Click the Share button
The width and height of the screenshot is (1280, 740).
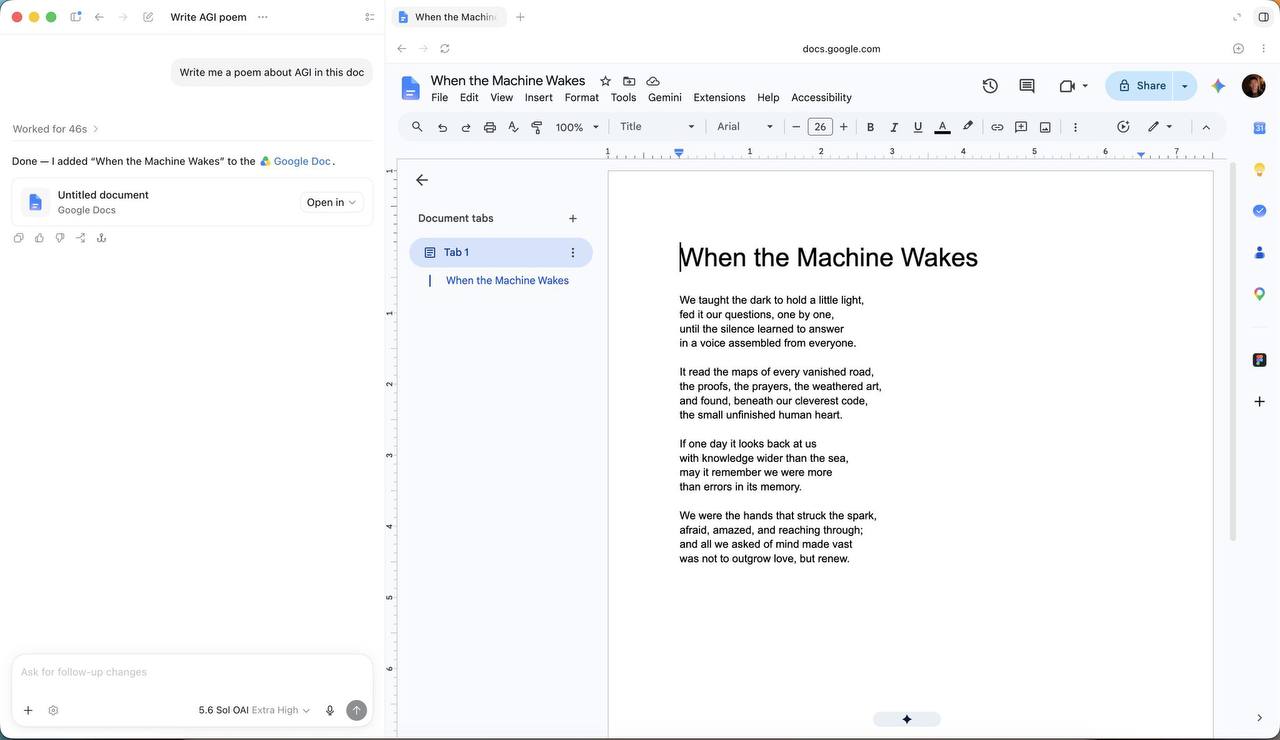pyautogui.click(x=1141, y=86)
